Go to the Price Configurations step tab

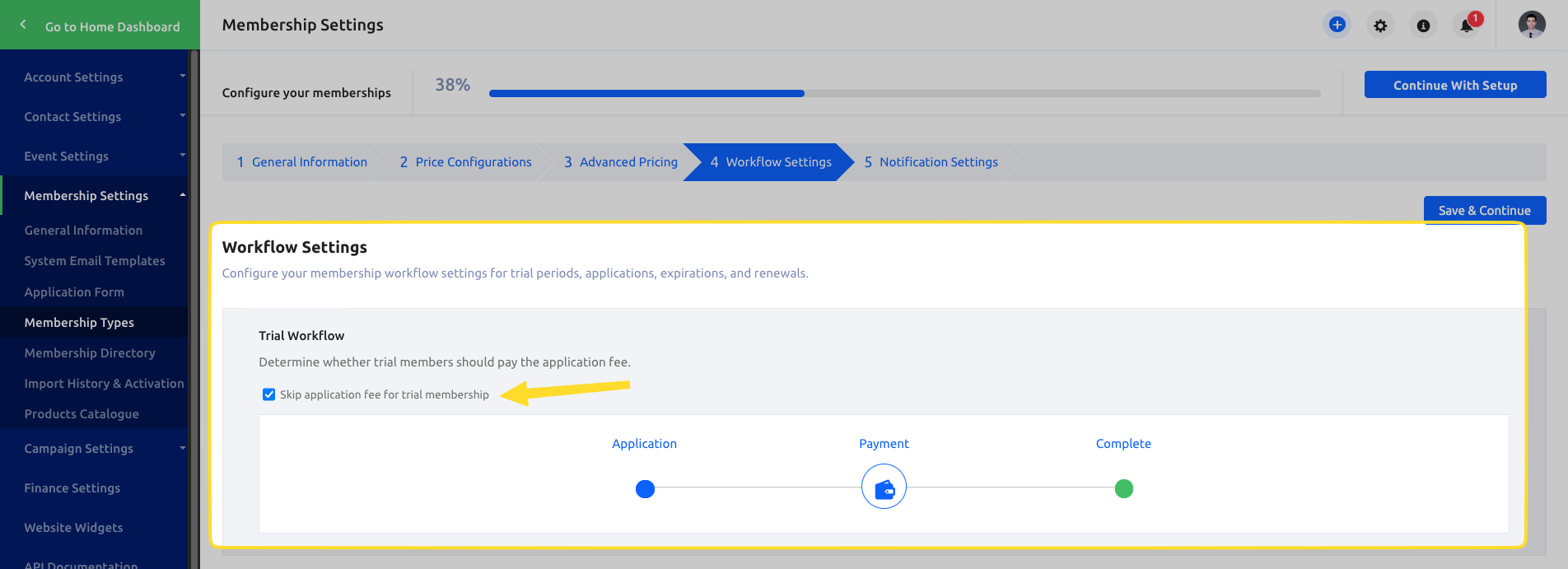465,162
